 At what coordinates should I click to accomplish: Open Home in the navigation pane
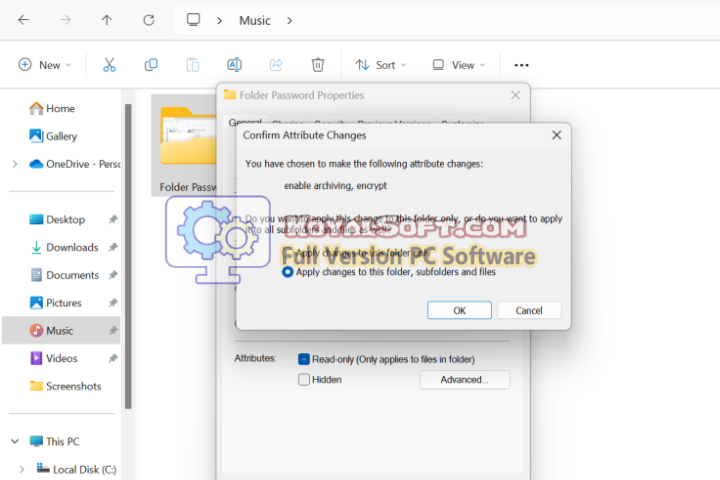click(60, 108)
